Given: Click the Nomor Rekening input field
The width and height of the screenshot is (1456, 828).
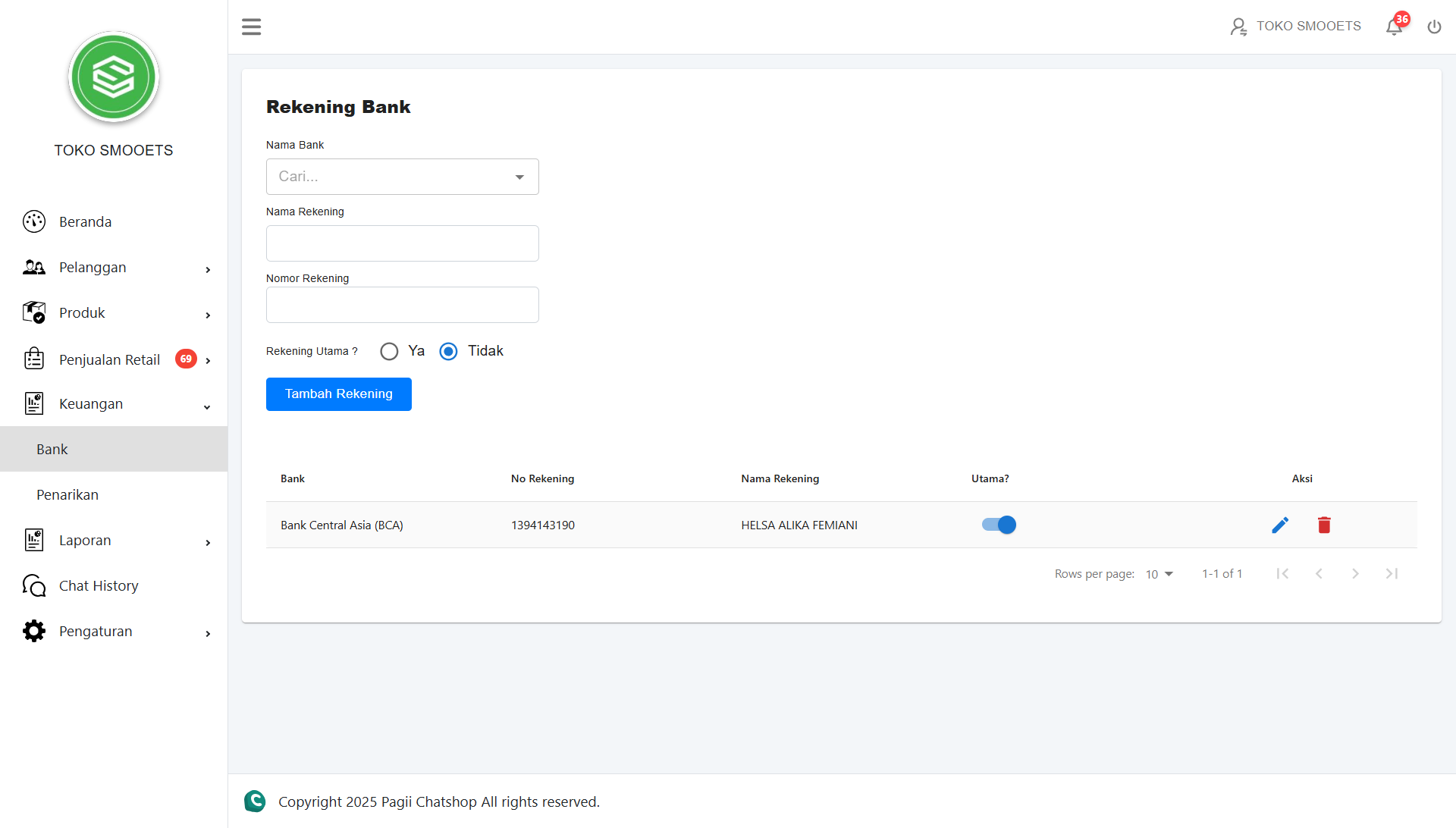Looking at the screenshot, I should (402, 305).
